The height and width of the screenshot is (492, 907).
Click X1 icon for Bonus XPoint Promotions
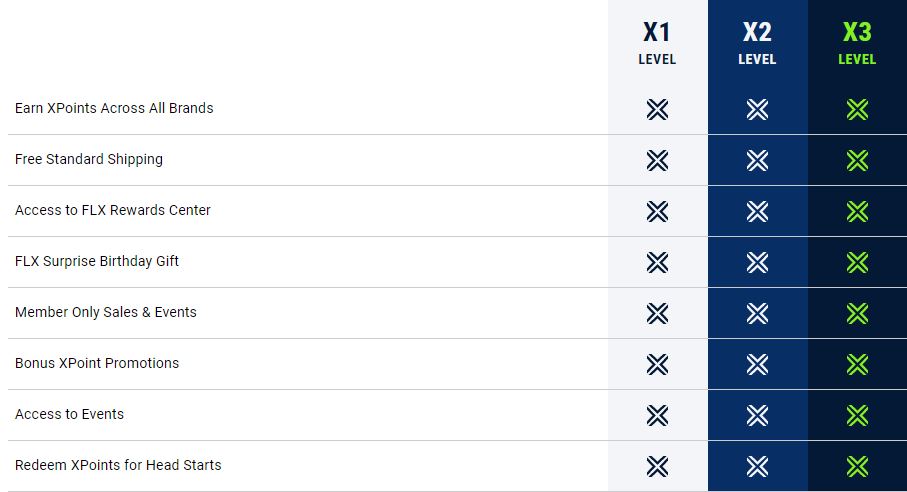(x=657, y=364)
